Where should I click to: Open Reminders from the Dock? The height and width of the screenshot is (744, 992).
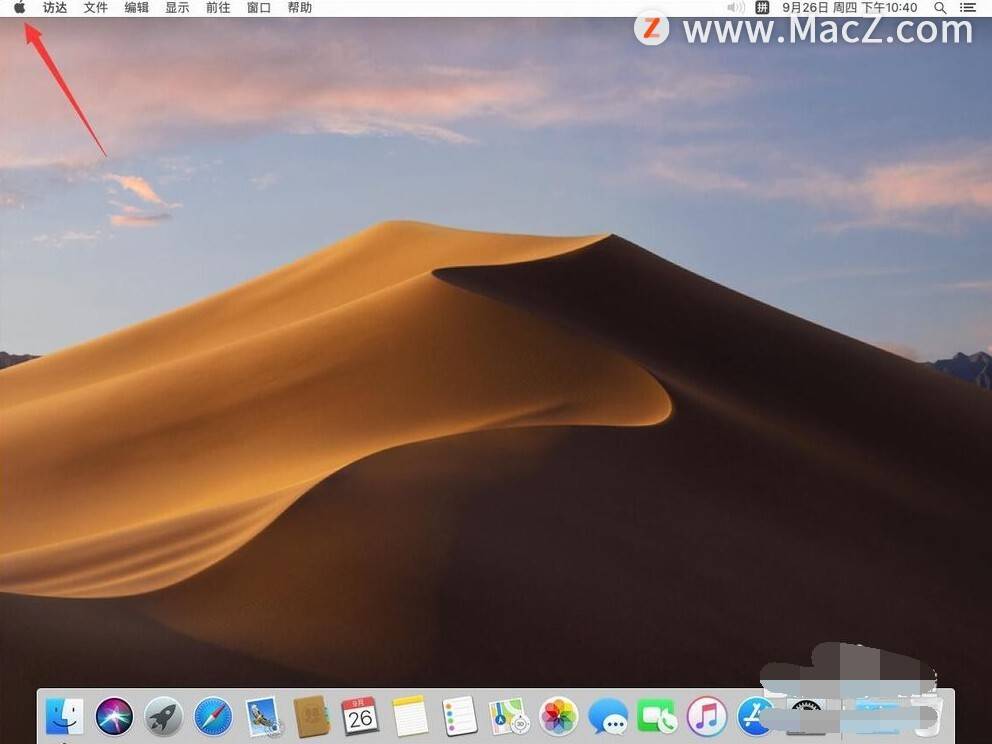[459, 716]
